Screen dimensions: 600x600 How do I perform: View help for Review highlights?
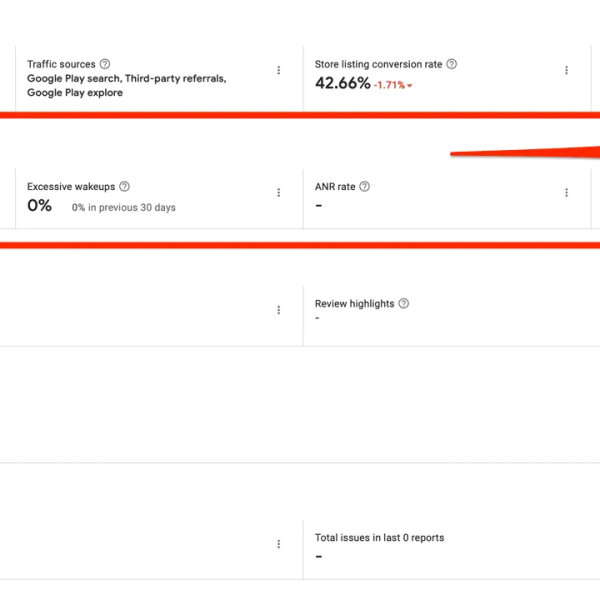[x=404, y=303]
